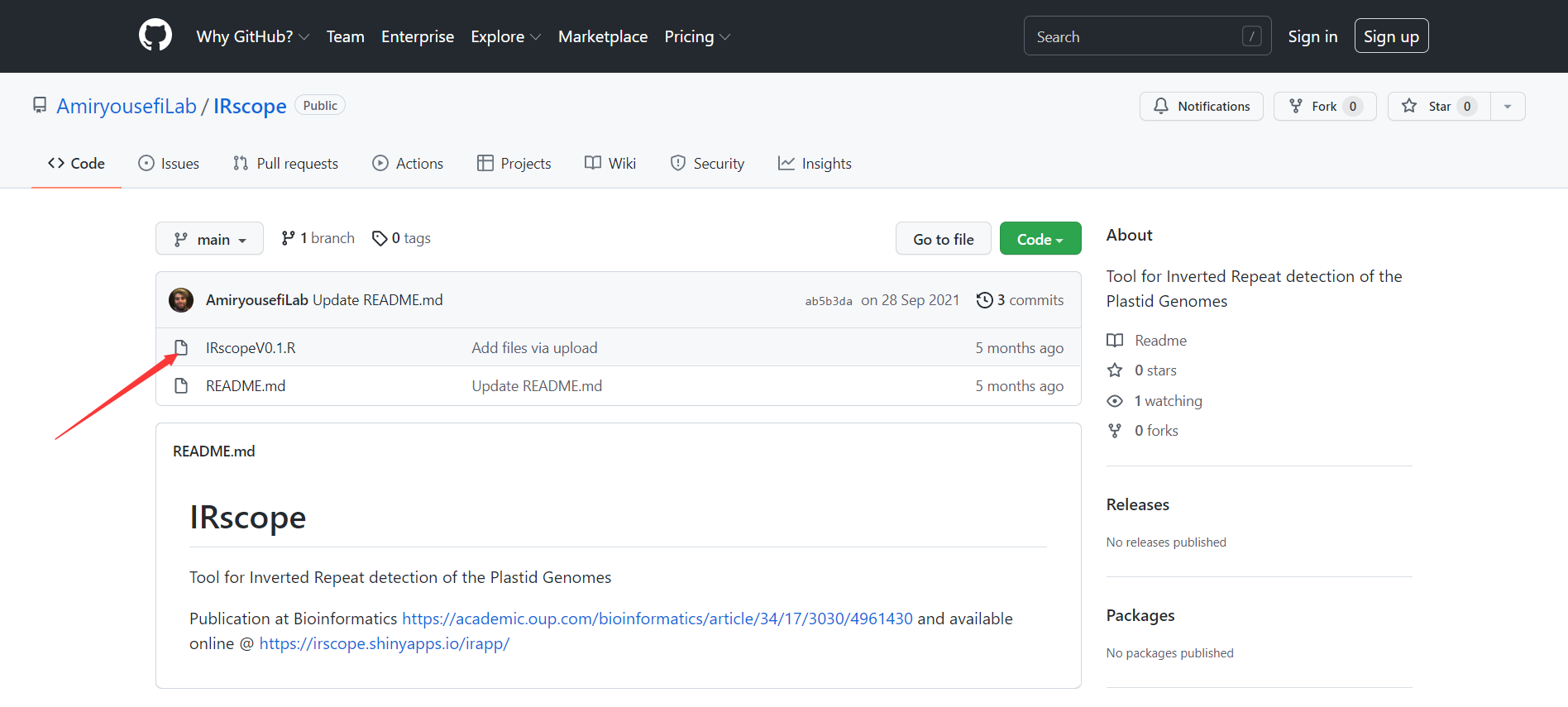Viewport: 1568px width, 707px height.
Task: Open the main branch dropdown
Action: [x=209, y=239]
